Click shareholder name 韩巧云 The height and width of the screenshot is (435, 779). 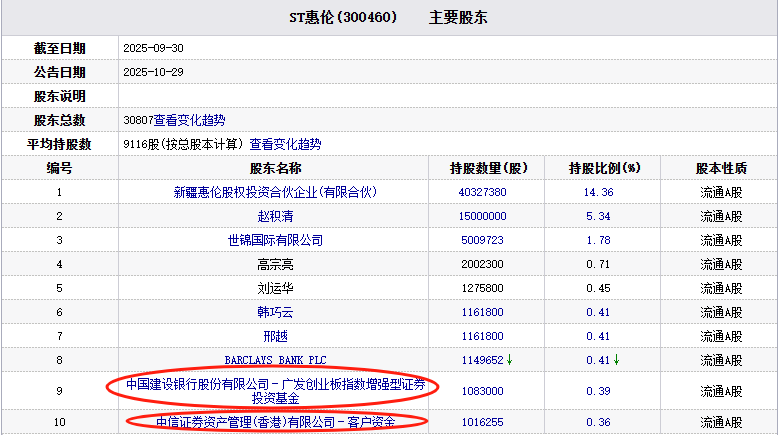pyautogui.click(x=275, y=312)
